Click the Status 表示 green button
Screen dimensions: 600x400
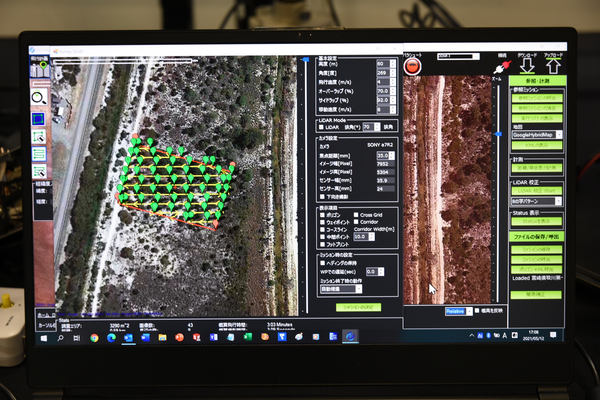click(x=537, y=221)
